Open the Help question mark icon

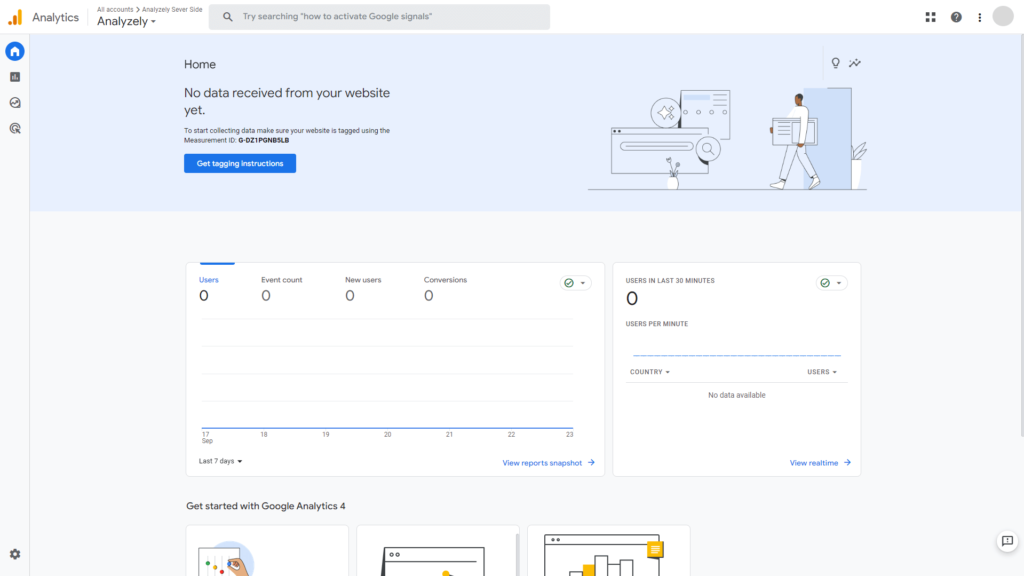[956, 17]
